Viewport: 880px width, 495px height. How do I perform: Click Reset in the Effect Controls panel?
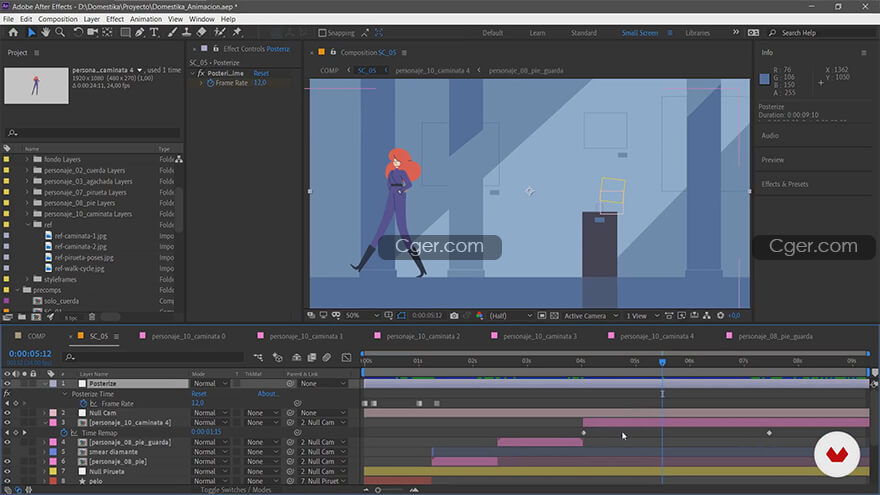click(261, 73)
